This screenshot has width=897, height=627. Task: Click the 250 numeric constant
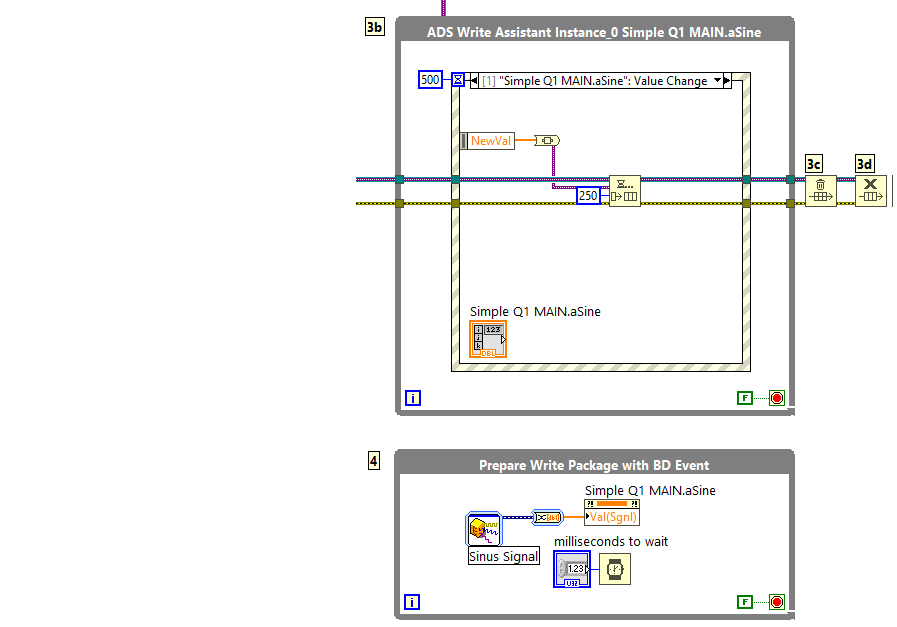pyautogui.click(x=589, y=196)
